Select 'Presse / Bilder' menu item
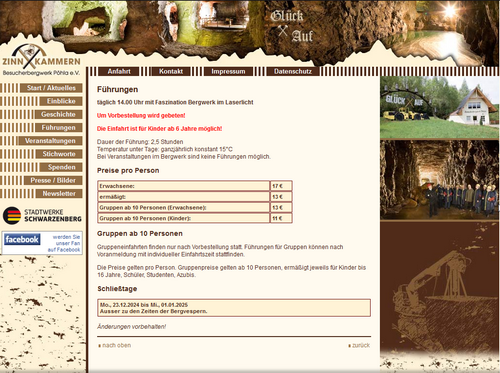This screenshot has height=373, width=500. point(53,180)
